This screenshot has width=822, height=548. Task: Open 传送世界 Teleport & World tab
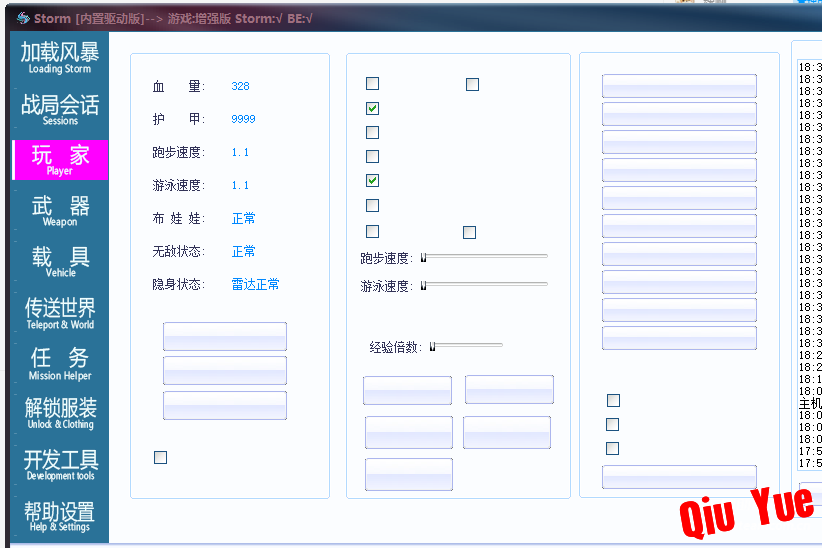(60, 313)
